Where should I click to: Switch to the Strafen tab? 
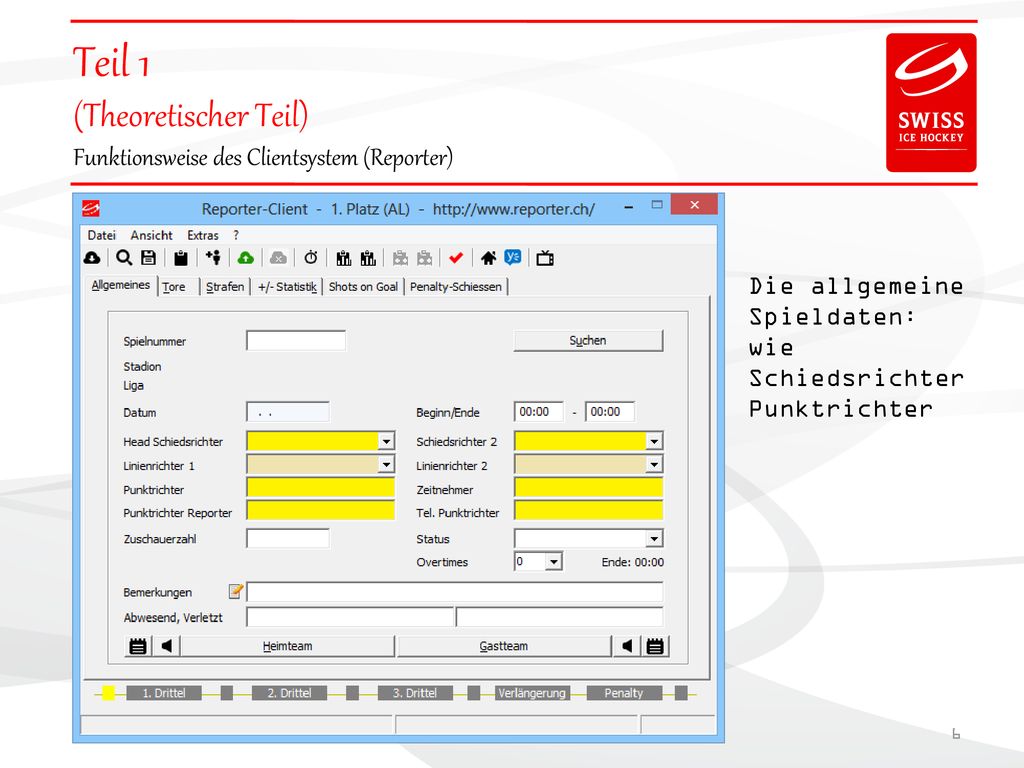(225, 287)
